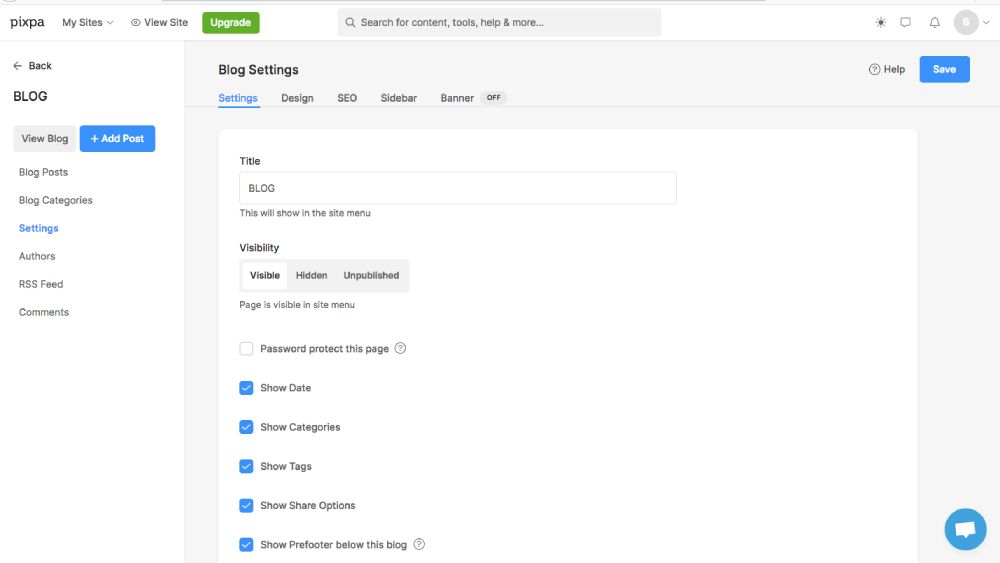Click help icon next to Password protect

(400, 349)
